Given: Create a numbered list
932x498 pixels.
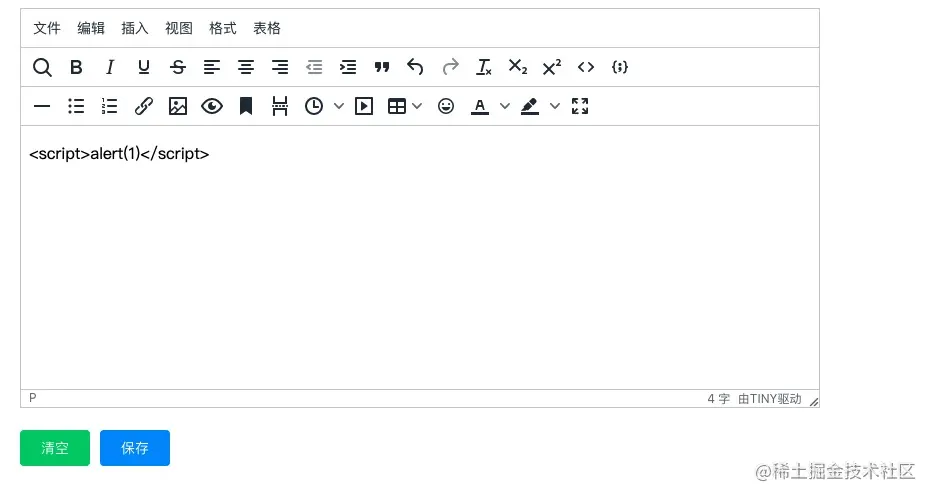Looking at the screenshot, I should [109, 106].
